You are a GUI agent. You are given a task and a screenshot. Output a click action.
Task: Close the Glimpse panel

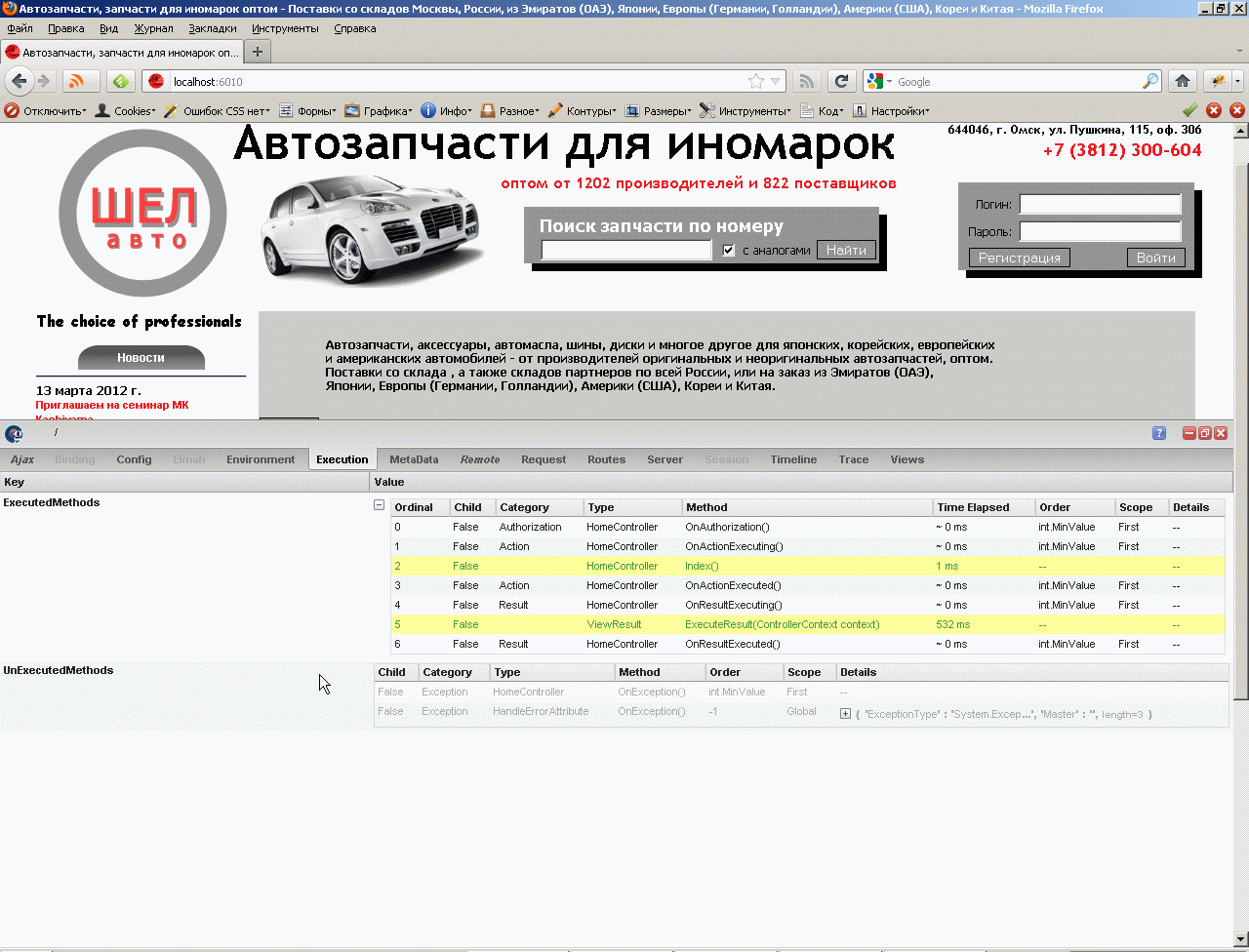click(1221, 433)
